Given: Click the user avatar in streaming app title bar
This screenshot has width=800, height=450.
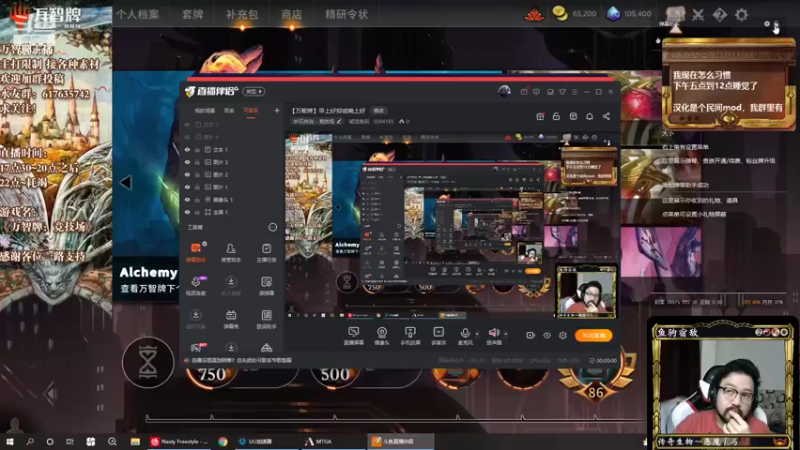Looking at the screenshot, I should point(505,91).
